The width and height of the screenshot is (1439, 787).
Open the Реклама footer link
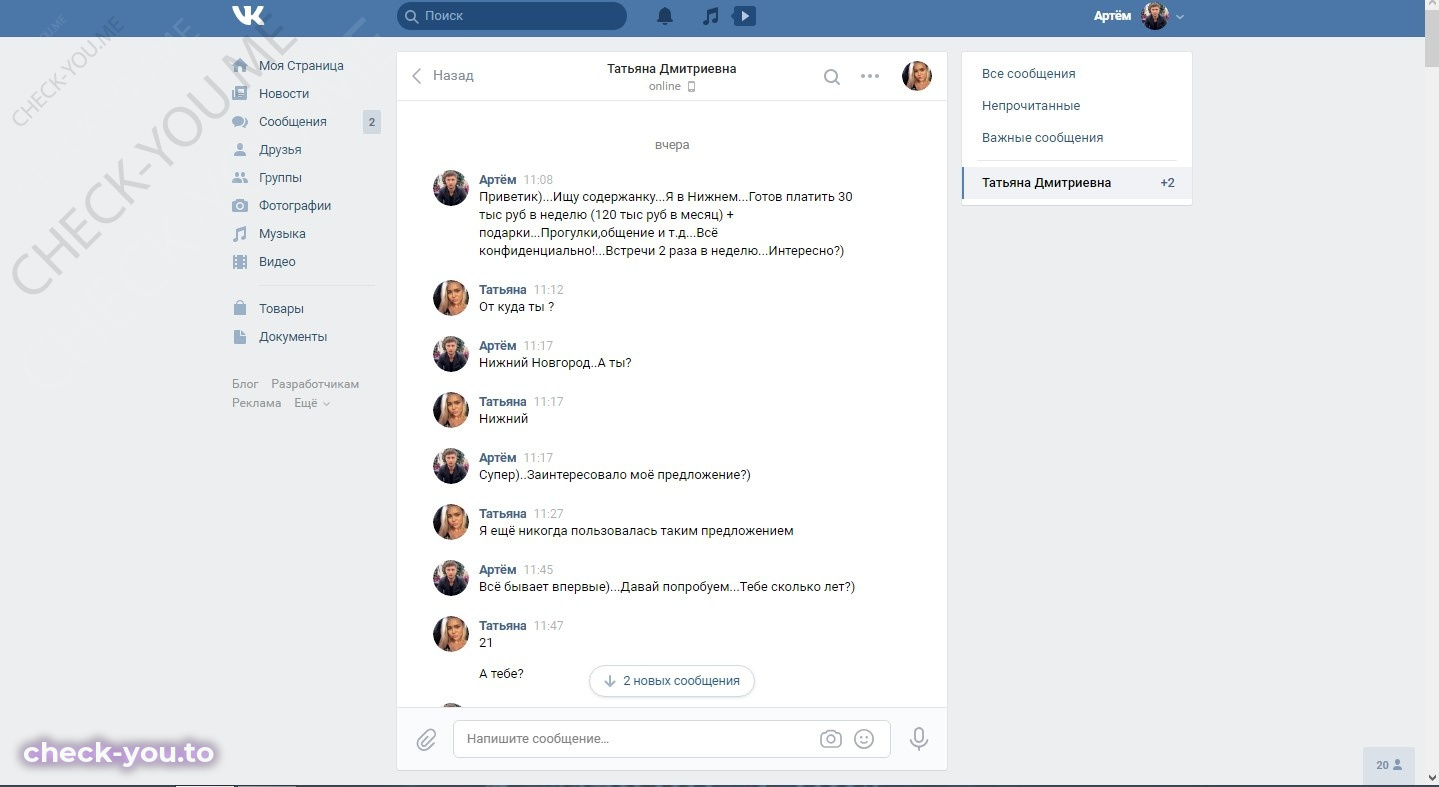257,403
